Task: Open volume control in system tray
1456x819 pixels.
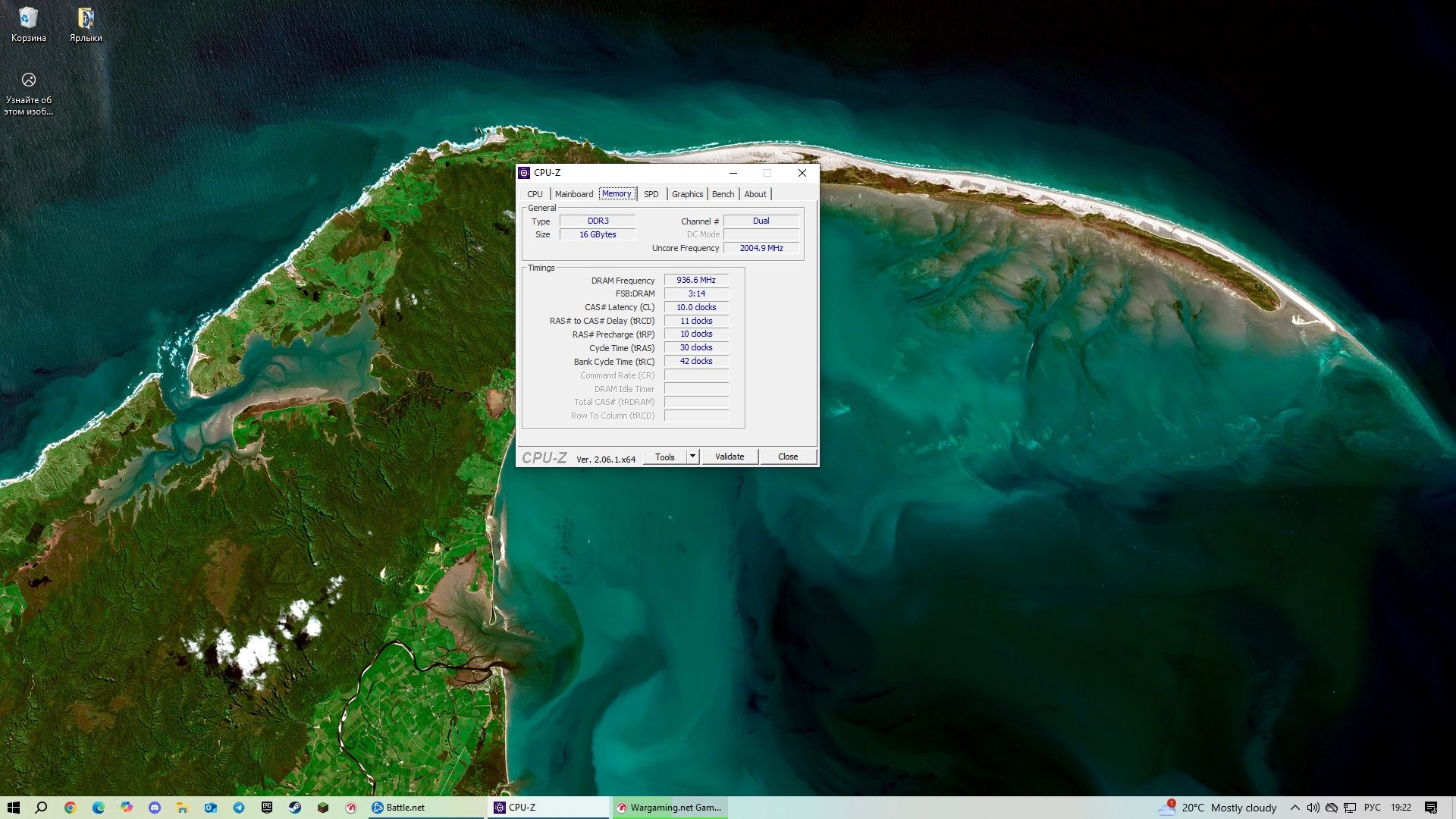Action: pyautogui.click(x=1313, y=808)
